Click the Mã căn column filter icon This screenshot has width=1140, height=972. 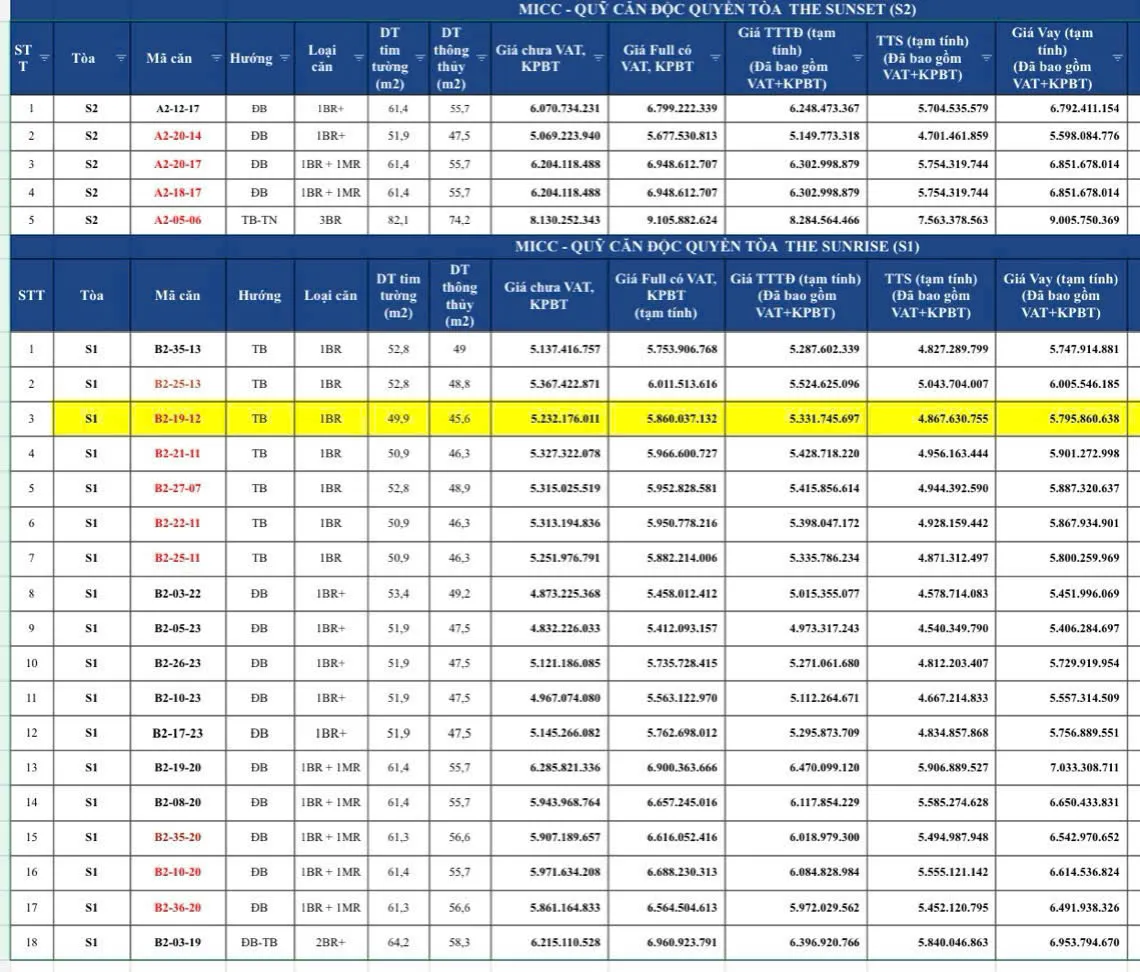216,58
